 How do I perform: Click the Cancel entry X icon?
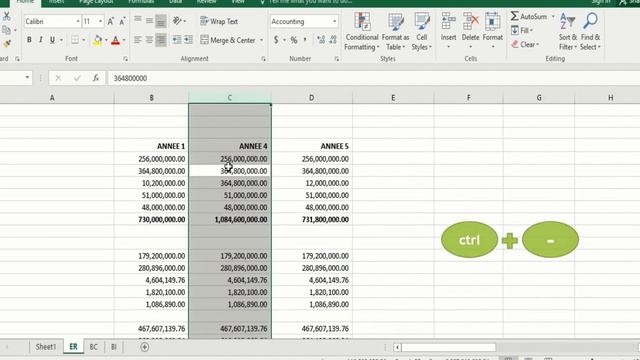coord(58,78)
